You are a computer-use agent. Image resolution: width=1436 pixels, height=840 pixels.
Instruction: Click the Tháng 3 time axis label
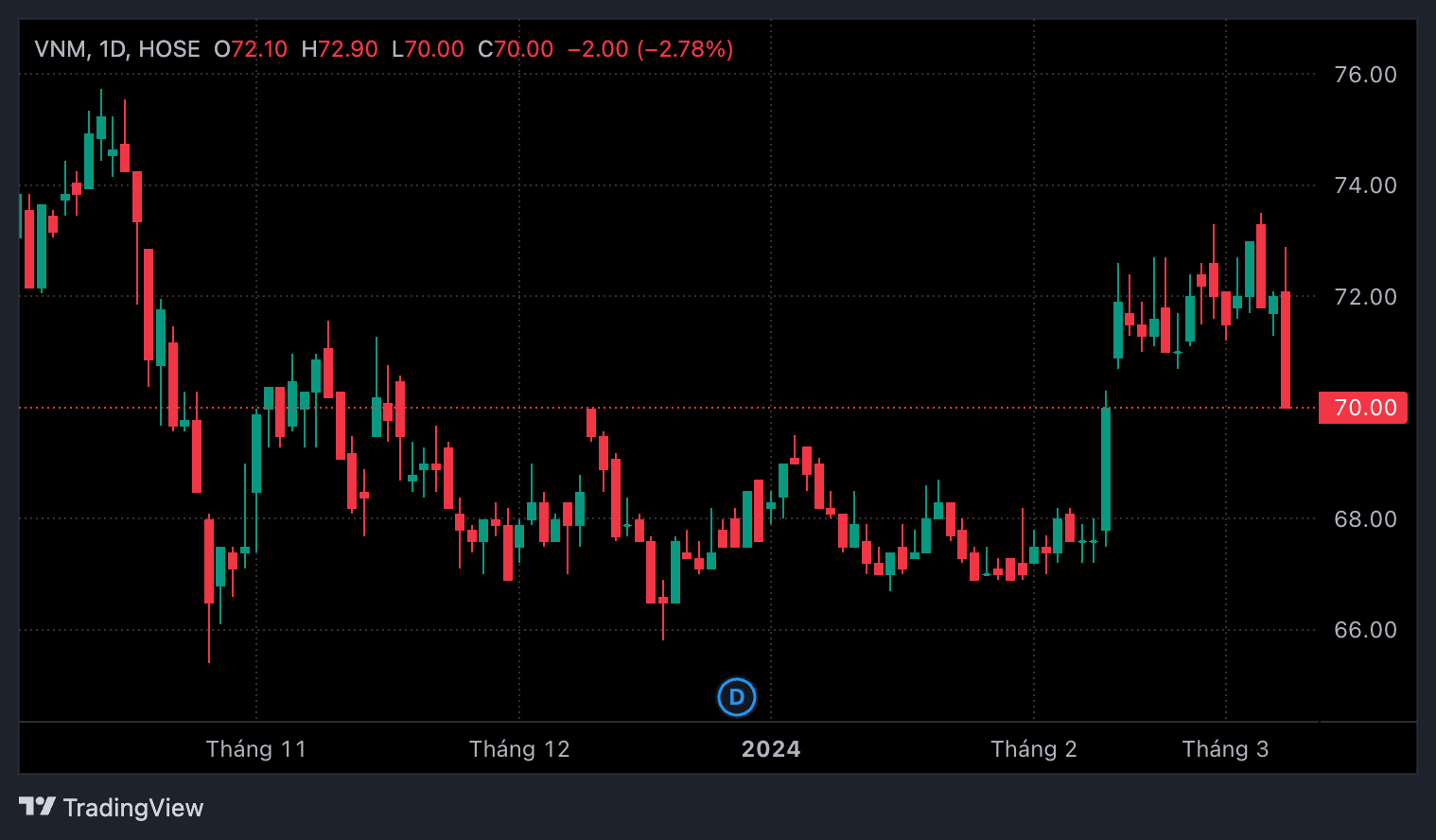pos(1225,749)
